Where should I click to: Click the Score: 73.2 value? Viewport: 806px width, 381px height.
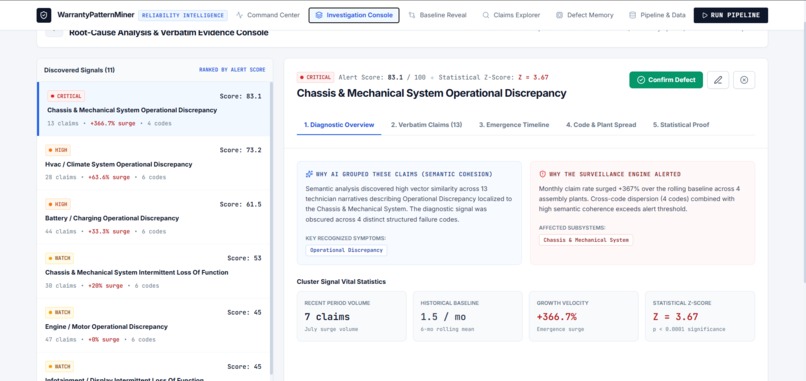pos(241,150)
